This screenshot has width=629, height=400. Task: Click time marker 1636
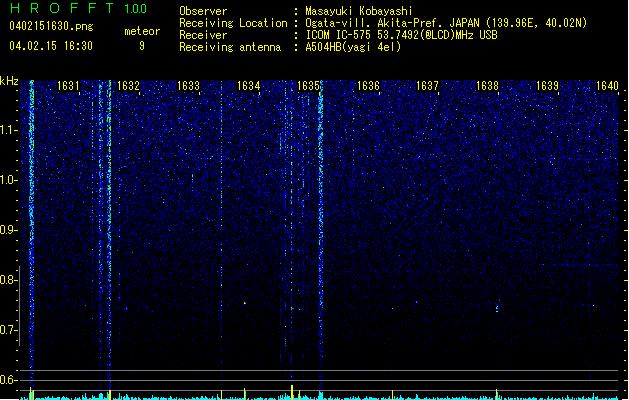[x=368, y=86]
